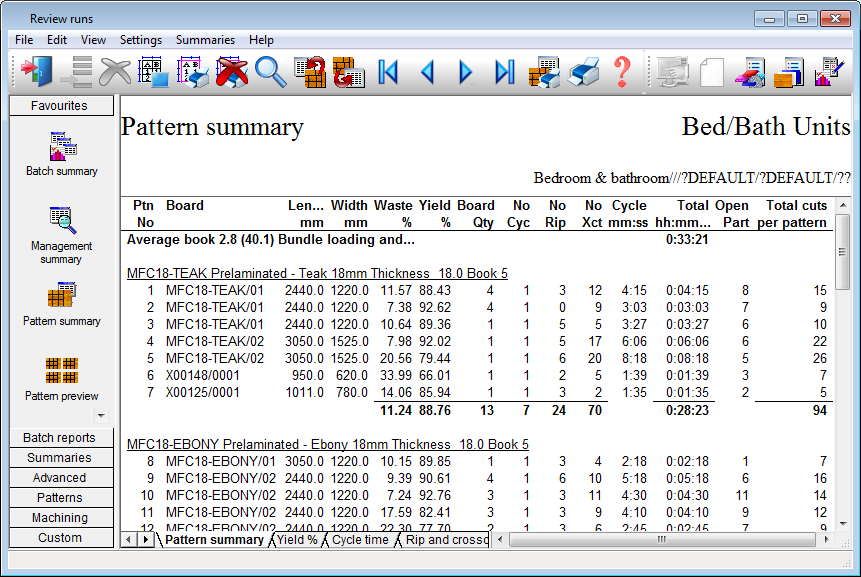This screenshot has width=861, height=577.
Task: Click the tab scroll left arrow
Action: pos(128,540)
